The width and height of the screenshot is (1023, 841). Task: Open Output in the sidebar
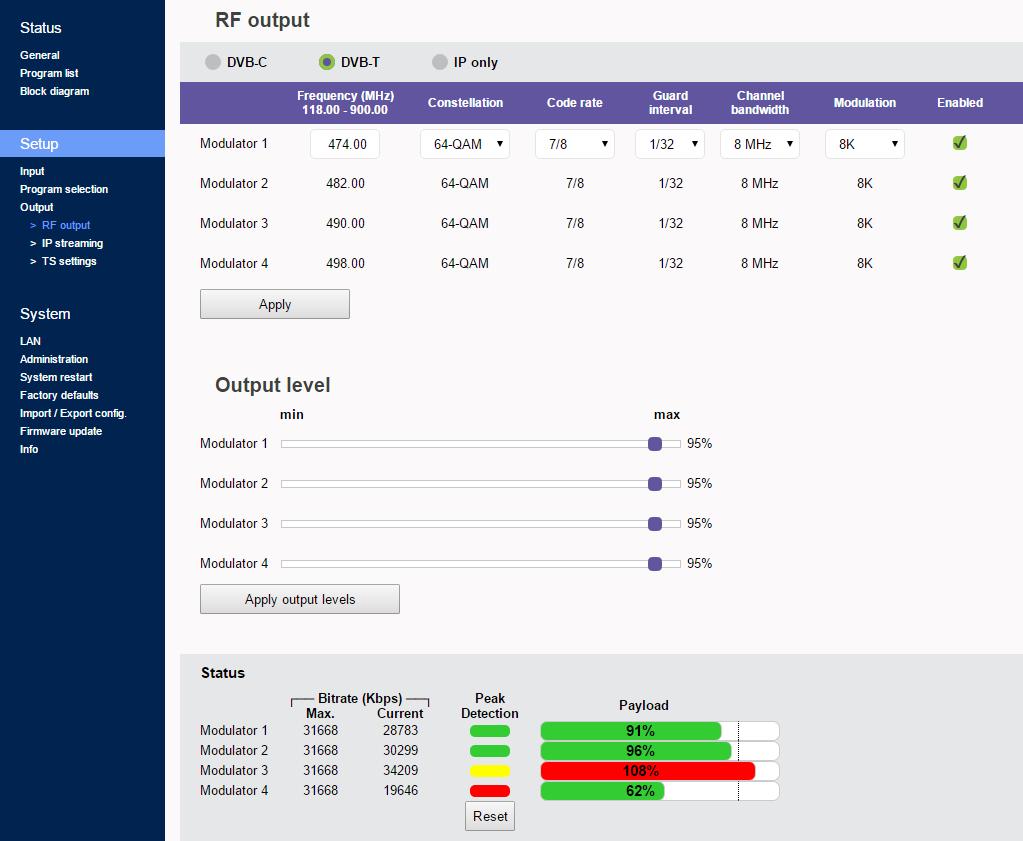click(x=37, y=207)
